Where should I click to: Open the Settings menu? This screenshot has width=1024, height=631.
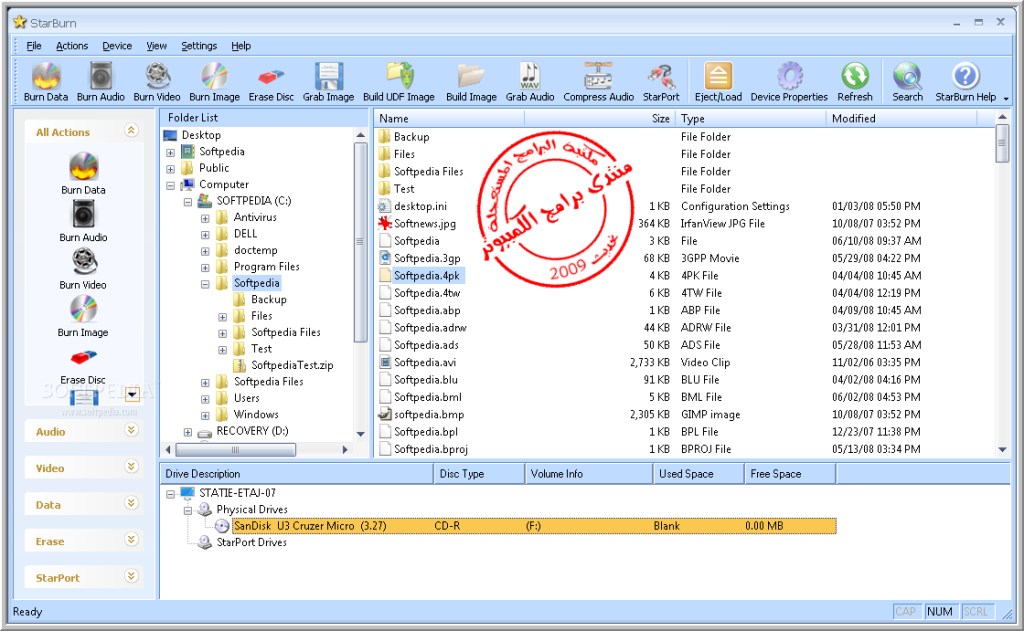(x=199, y=46)
